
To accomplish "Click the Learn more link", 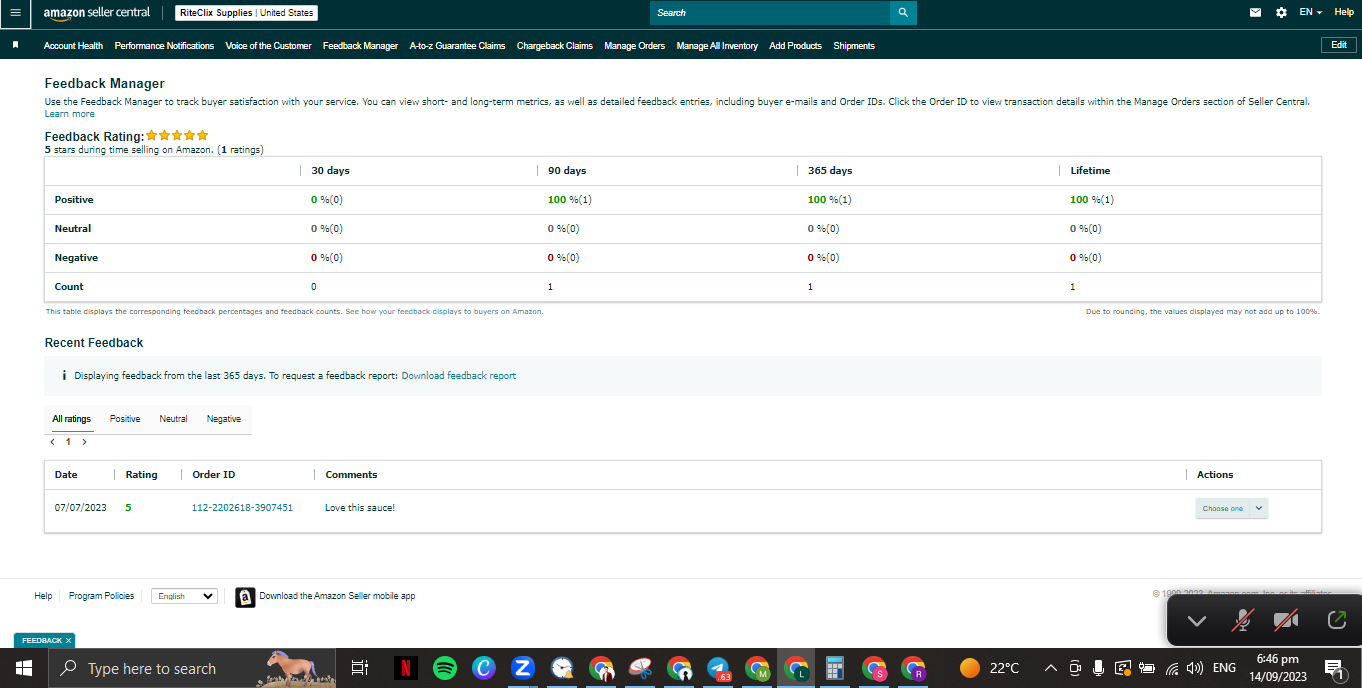I will tap(69, 114).
